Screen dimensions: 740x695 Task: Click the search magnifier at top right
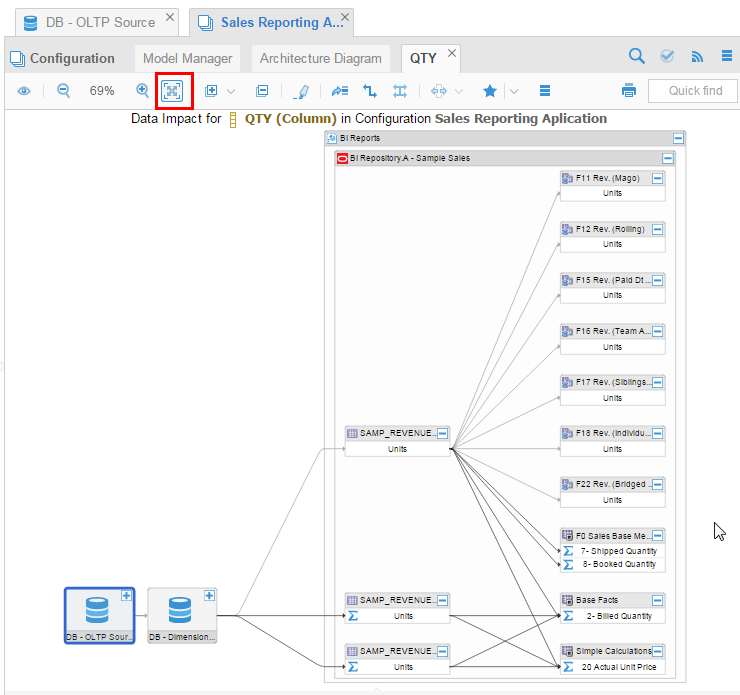(x=637, y=56)
